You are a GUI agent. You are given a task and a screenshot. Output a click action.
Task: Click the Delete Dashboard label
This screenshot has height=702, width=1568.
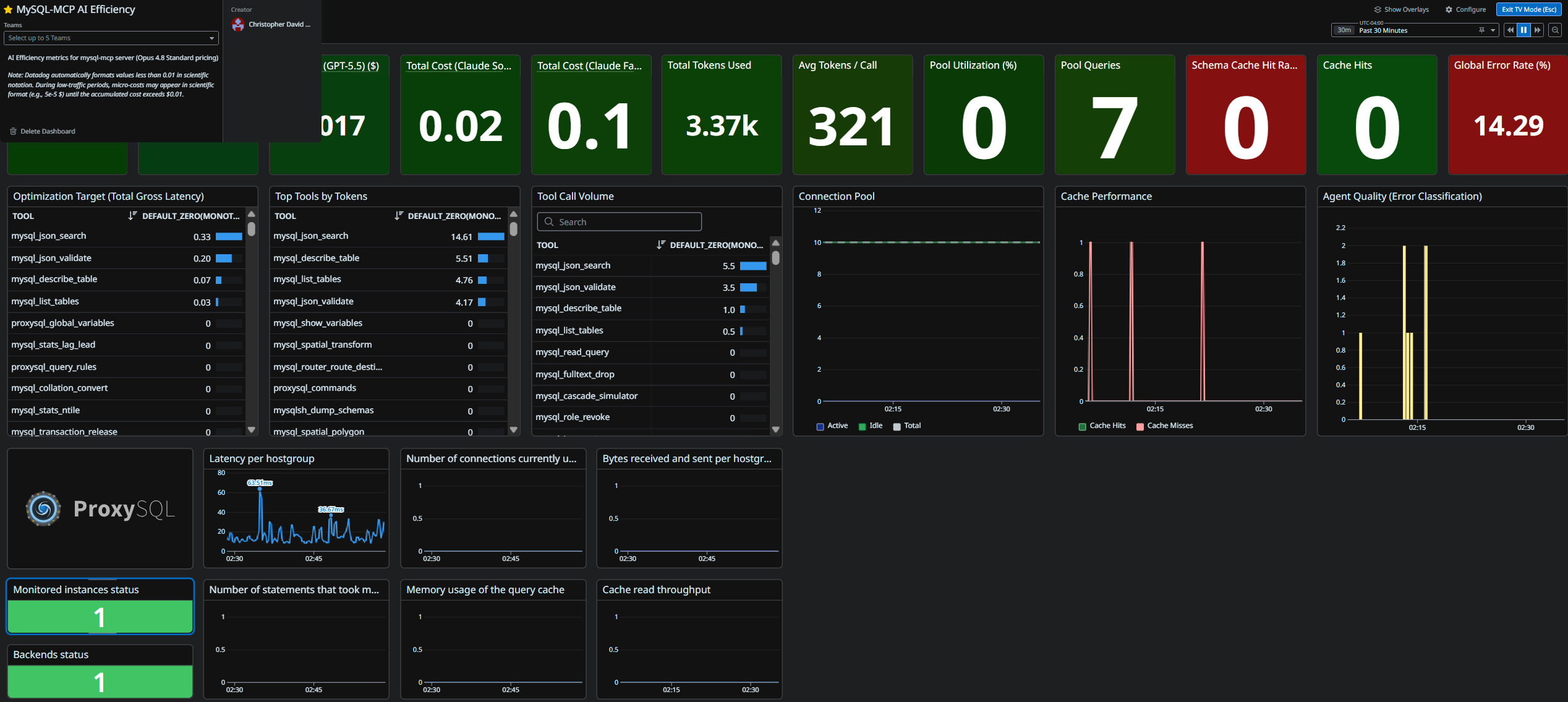[48, 131]
